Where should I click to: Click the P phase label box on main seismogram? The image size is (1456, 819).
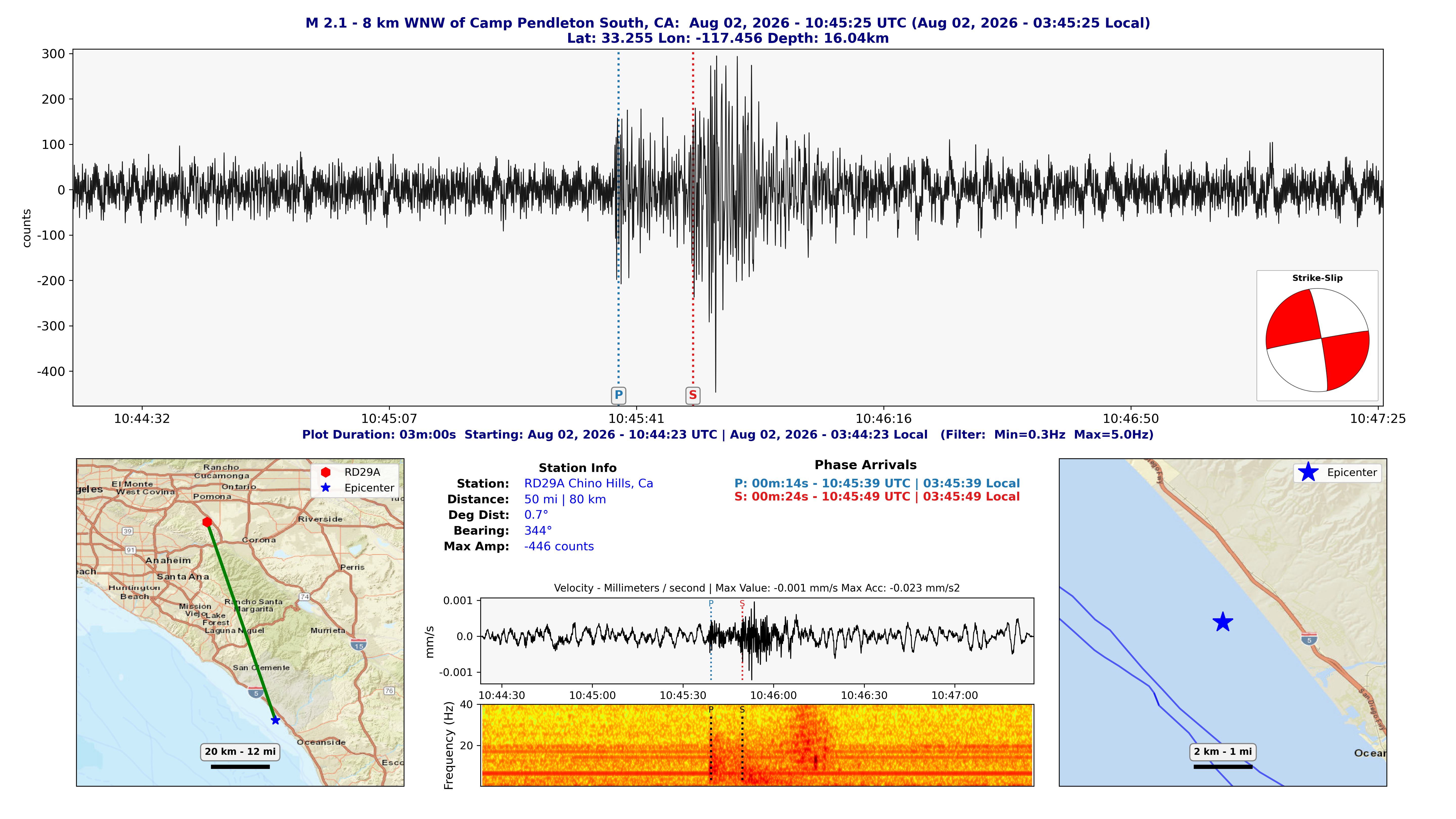pyautogui.click(x=618, y=395)
